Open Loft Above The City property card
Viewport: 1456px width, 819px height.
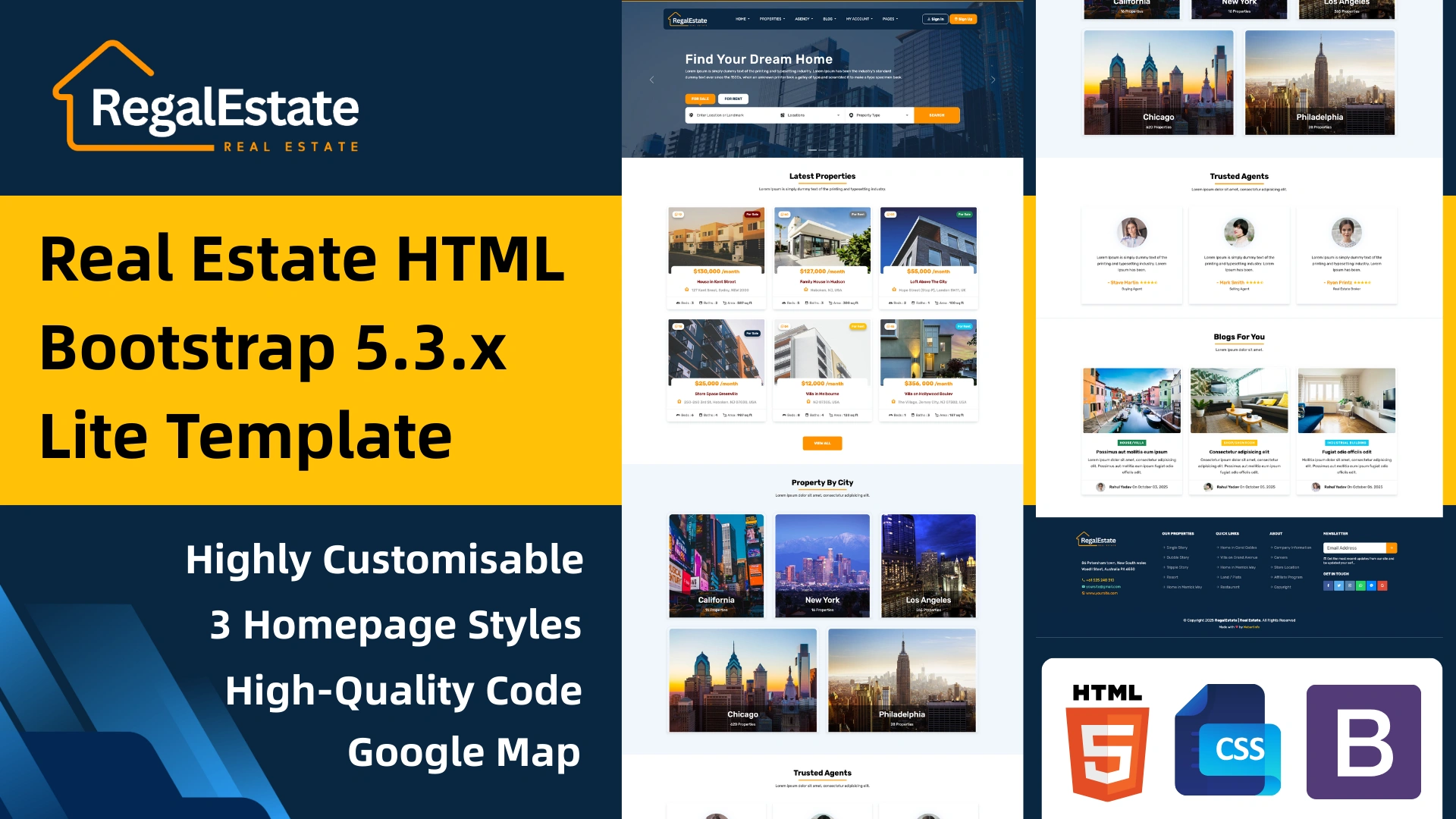928,258
